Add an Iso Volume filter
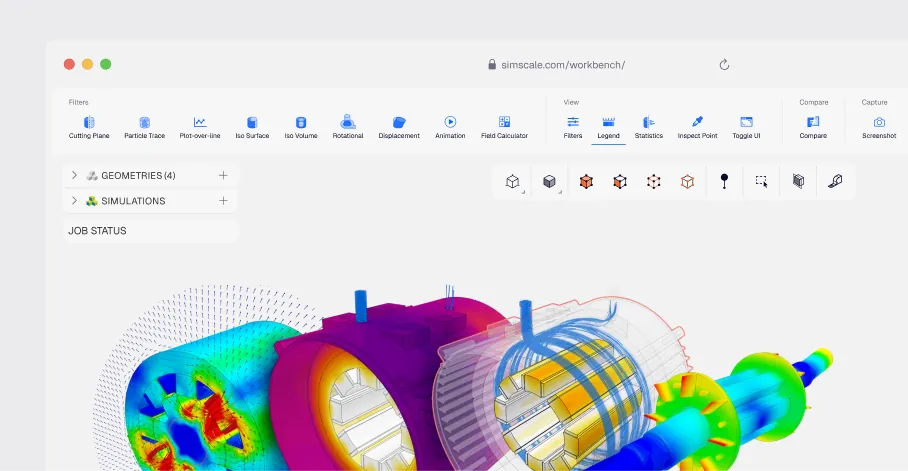The image size is (908, 471). click(301, 127)
